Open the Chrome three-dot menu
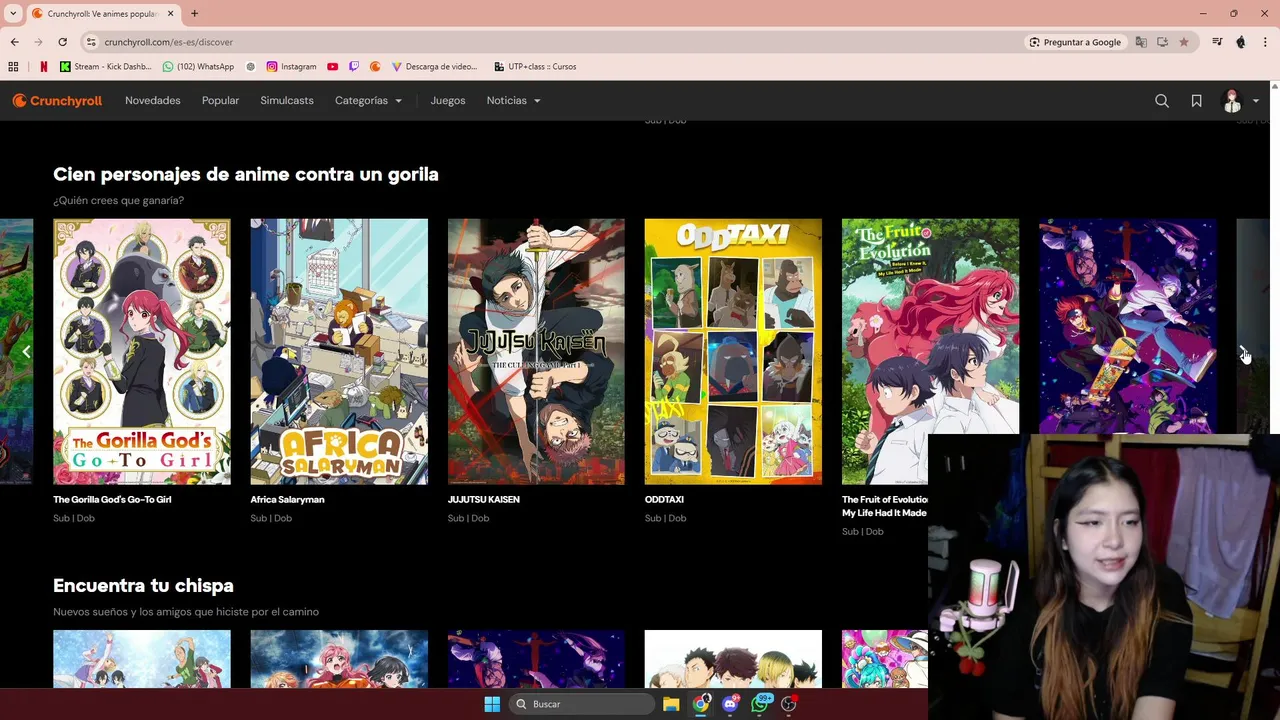The image size is (1280, 720). coord(1265,42)
